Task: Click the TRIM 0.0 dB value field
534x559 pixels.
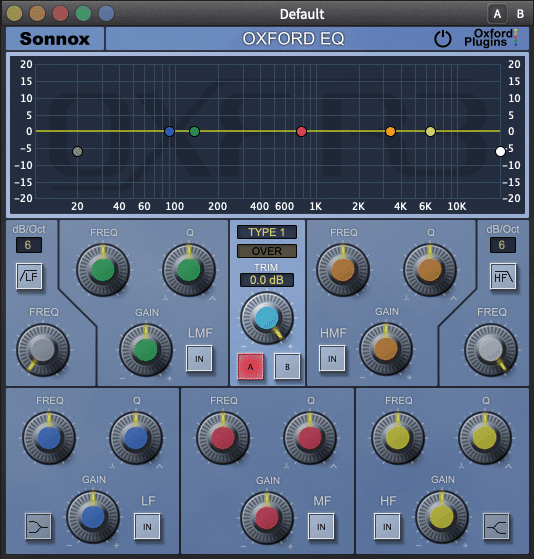Action: click(267, 280)
